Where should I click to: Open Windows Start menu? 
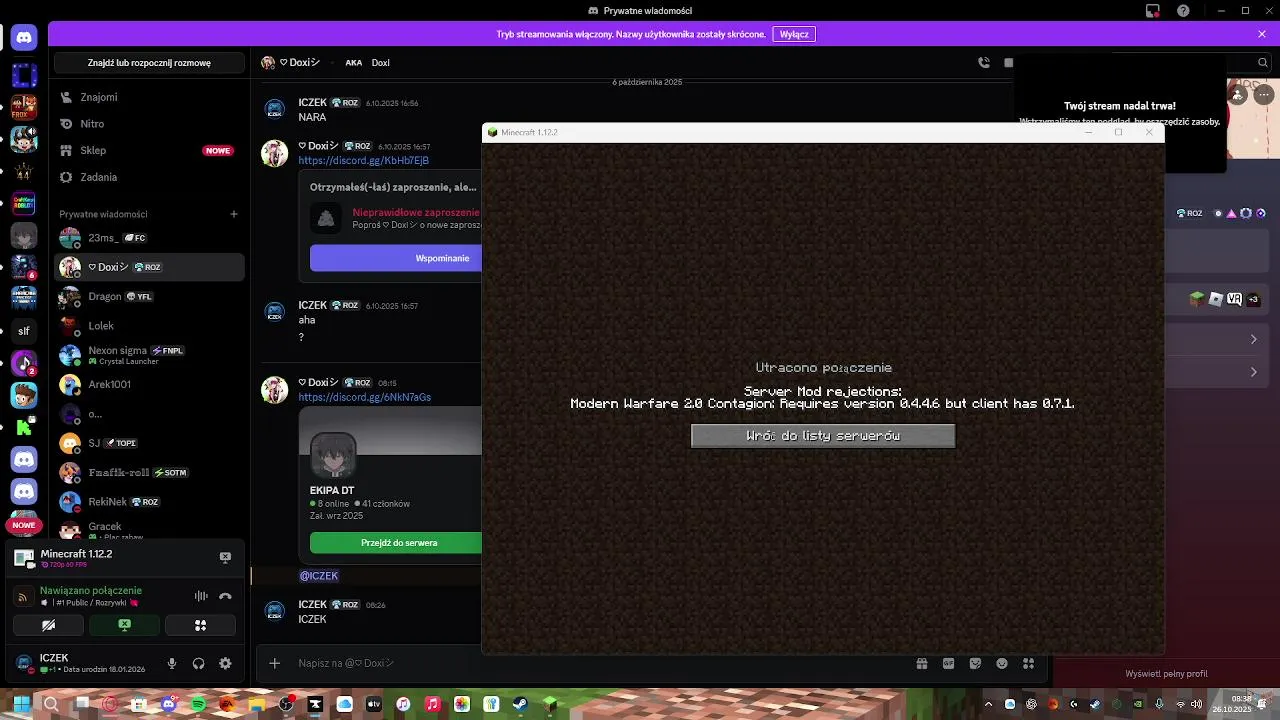pos(22,705)
